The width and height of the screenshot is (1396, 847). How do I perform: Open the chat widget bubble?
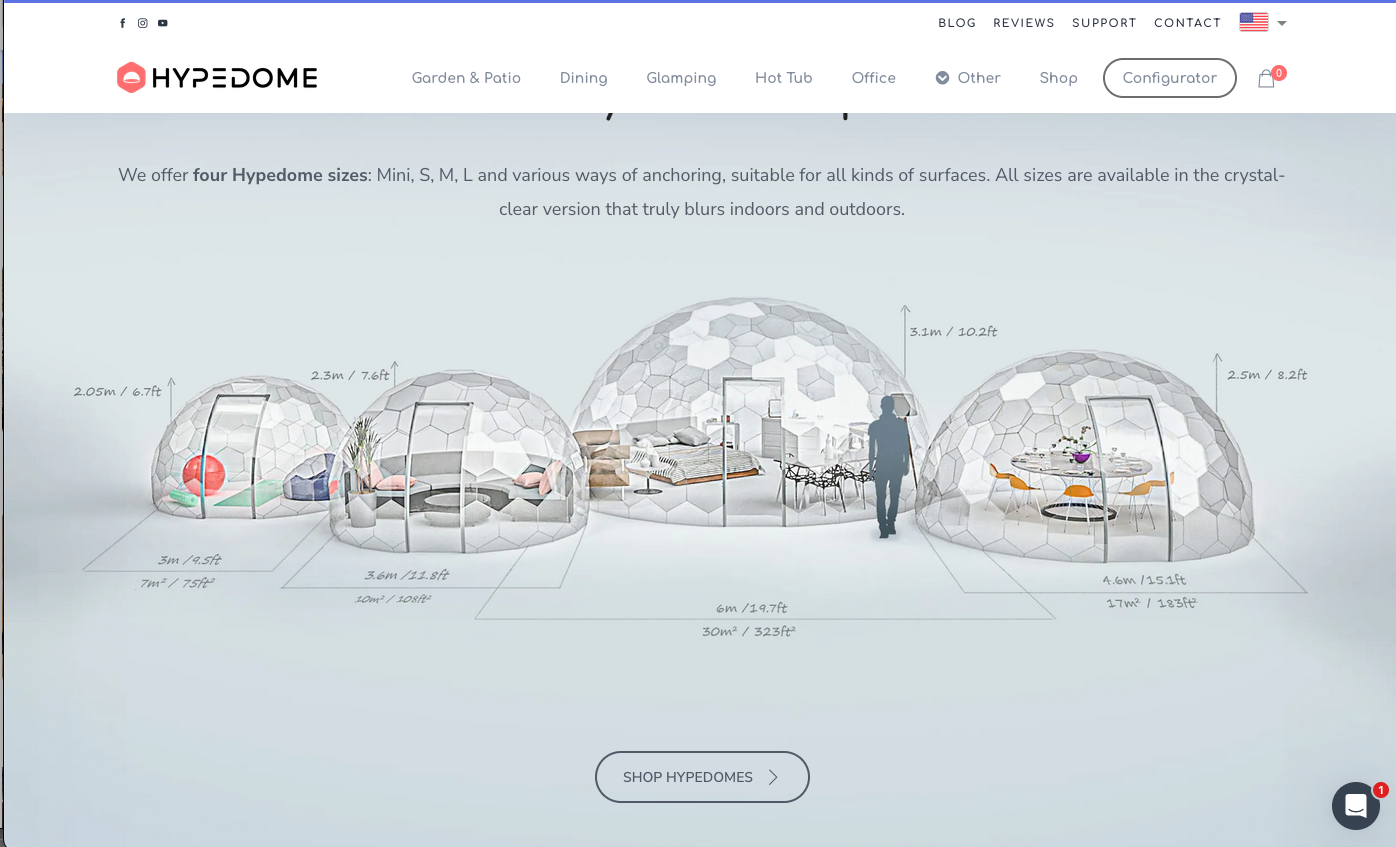(x=1356, y=806)
